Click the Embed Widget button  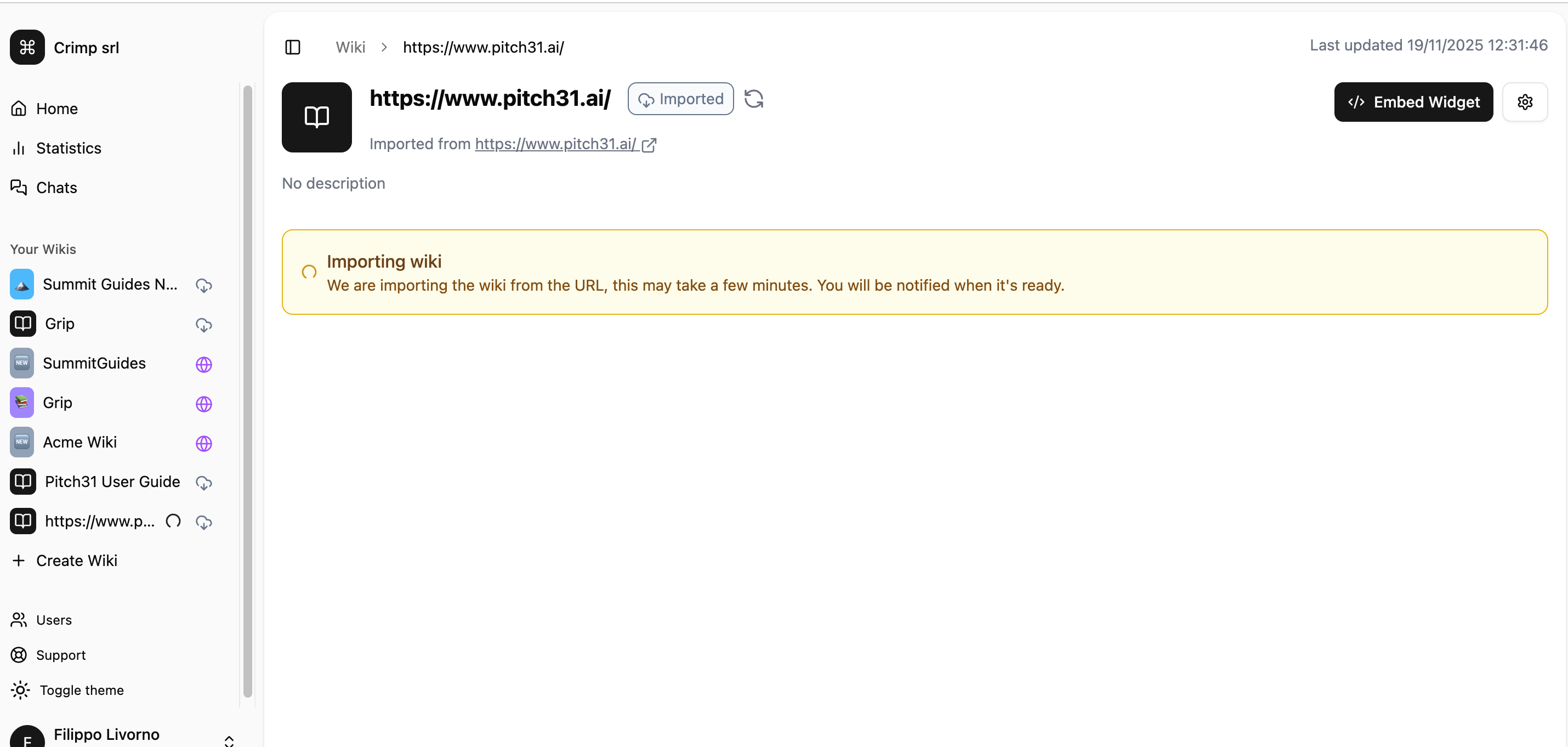[x=1413, y=101]
